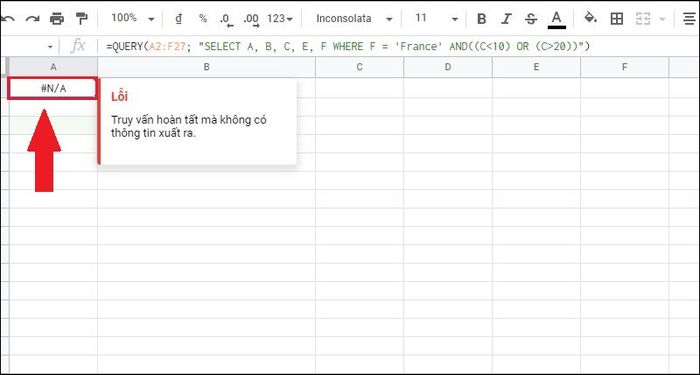The height and width of the screenshot is (375, 700).
Task: Click the Print icon
Action: click(x=57, y=19)
